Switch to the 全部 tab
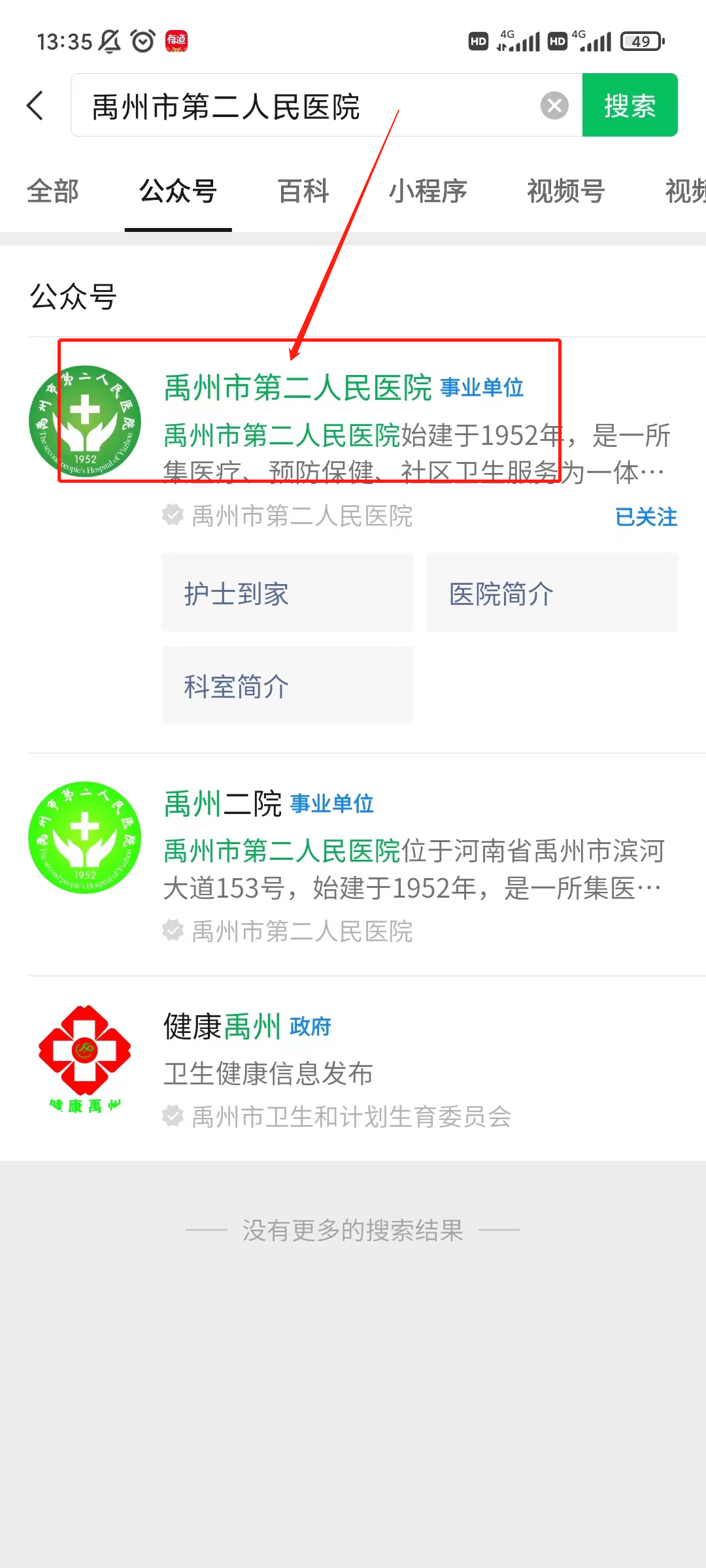This screenshot has height=1568, width=706. coord(53,191)
